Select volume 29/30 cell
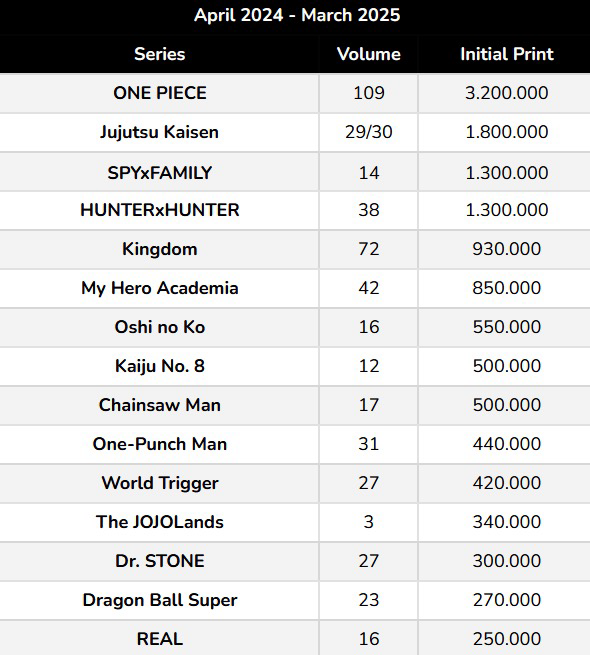590x655 pixels. 369,132
